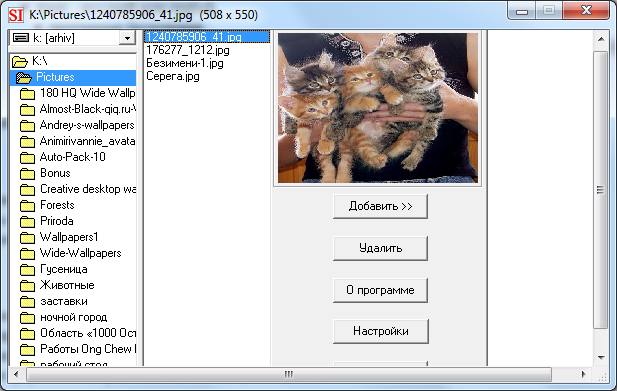Click the Wallpapers1 folder icon
Image resolution: width=617 pixels, height=391 pixels.
tap(27, 238)
